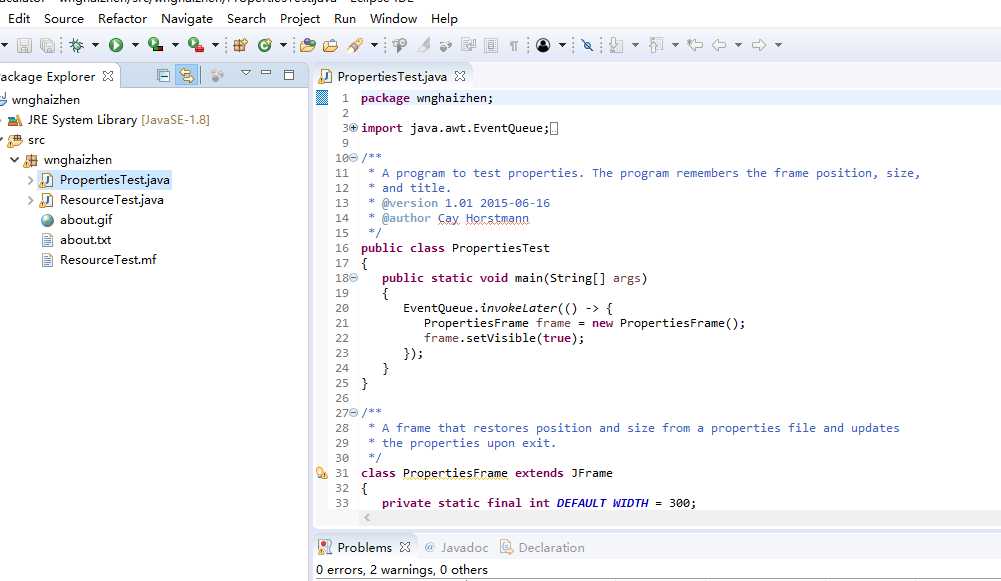Toggle Word Wrap toolbar icon
The width and height of the screenshot is (1001, 581).
[x=469, y=45]
